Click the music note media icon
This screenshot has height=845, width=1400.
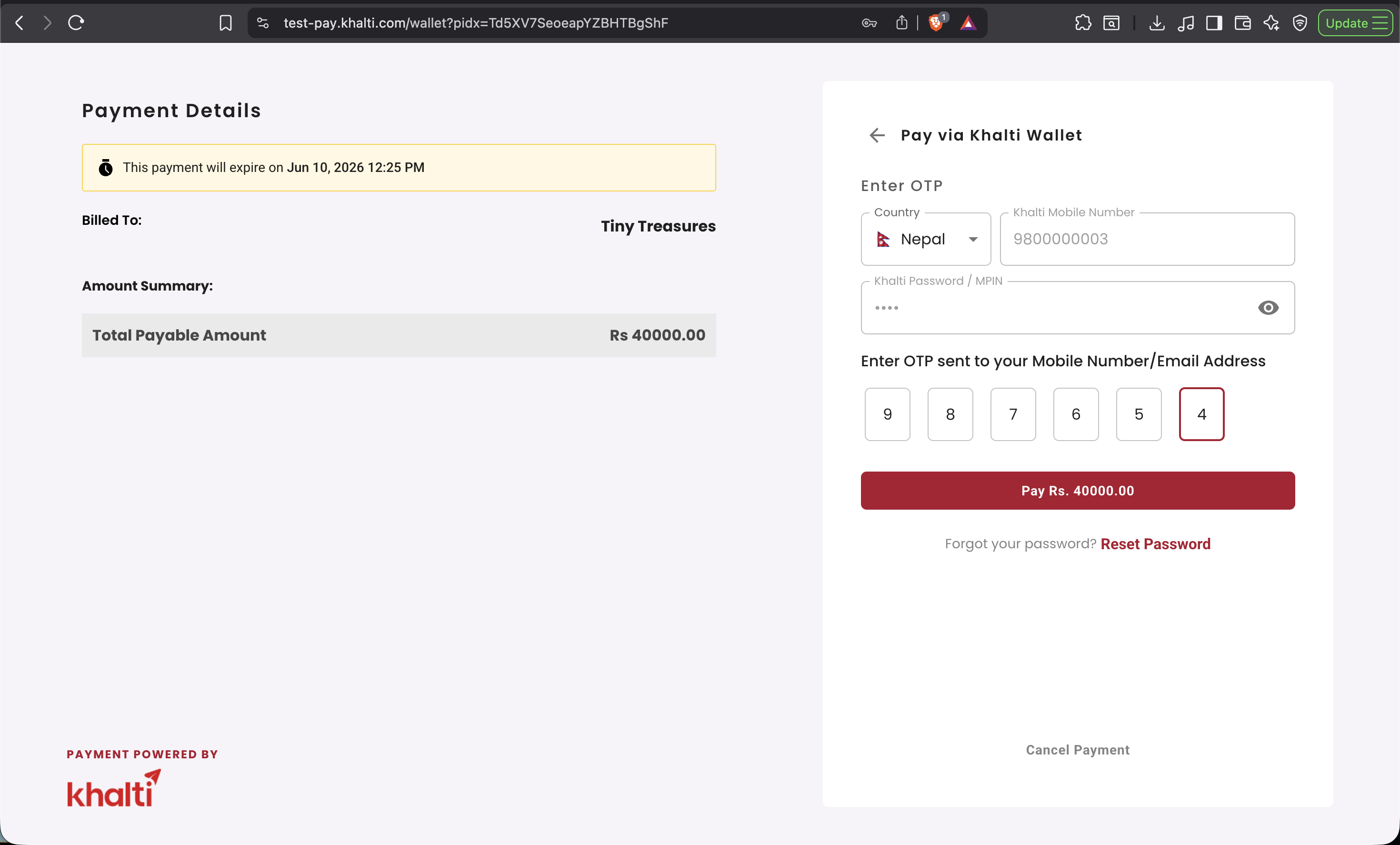pos(1186,23)
